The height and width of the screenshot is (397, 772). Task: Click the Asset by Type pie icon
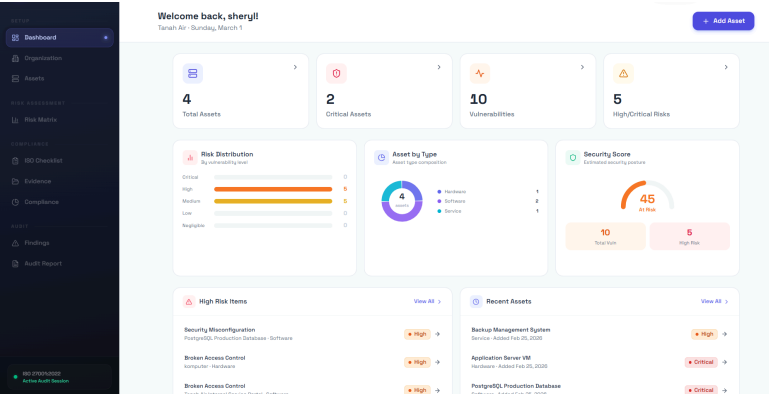pyautogui.click(x=382, y=158)
